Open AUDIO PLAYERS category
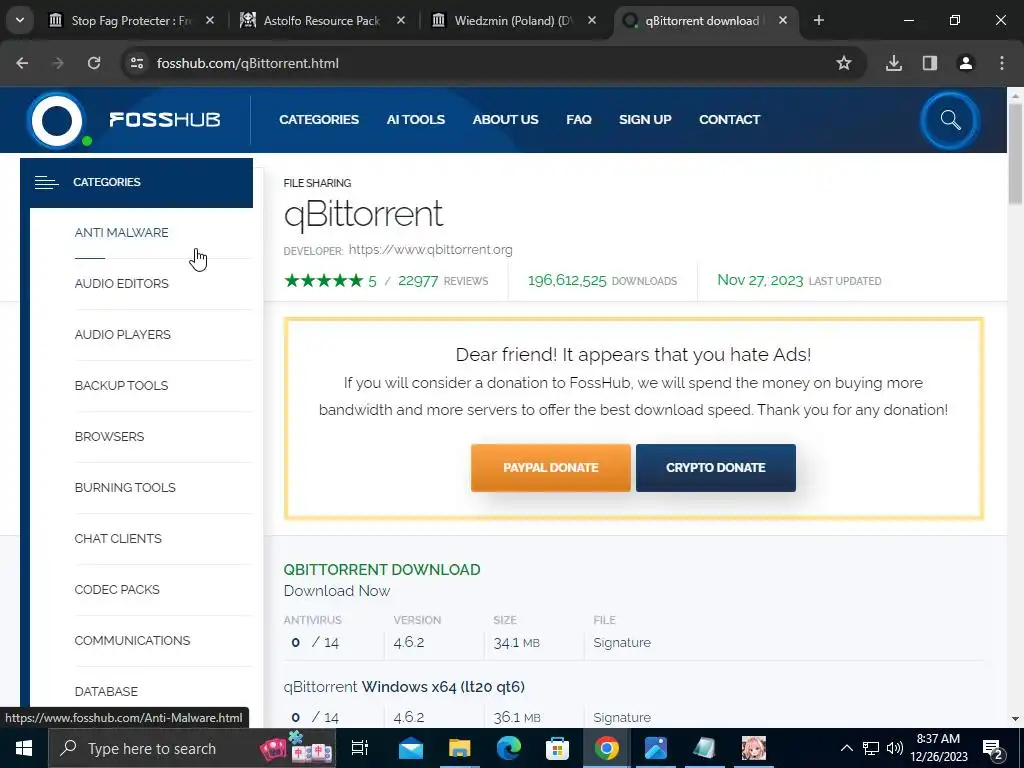The width and height of the screenshot is (1024, 768). click(123, 334)
